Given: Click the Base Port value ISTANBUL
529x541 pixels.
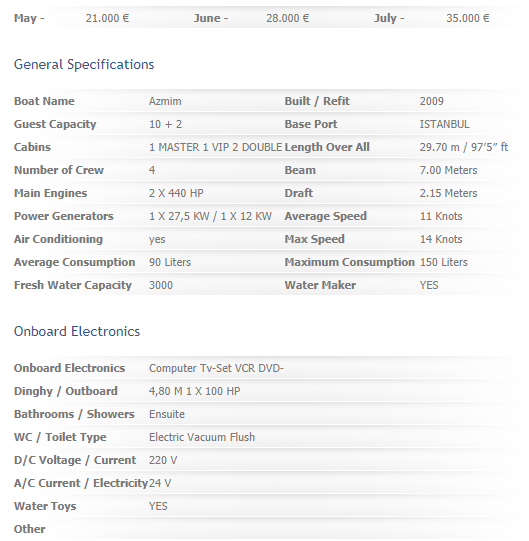Looking at the screenshot, I should point(444,124).
